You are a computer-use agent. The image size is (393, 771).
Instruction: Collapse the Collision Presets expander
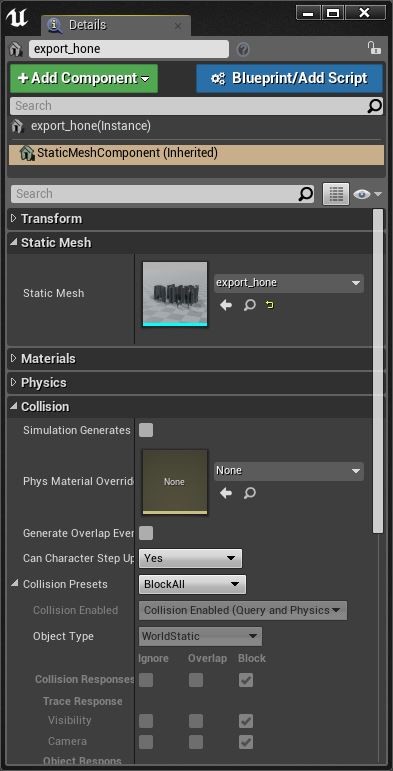14,584
